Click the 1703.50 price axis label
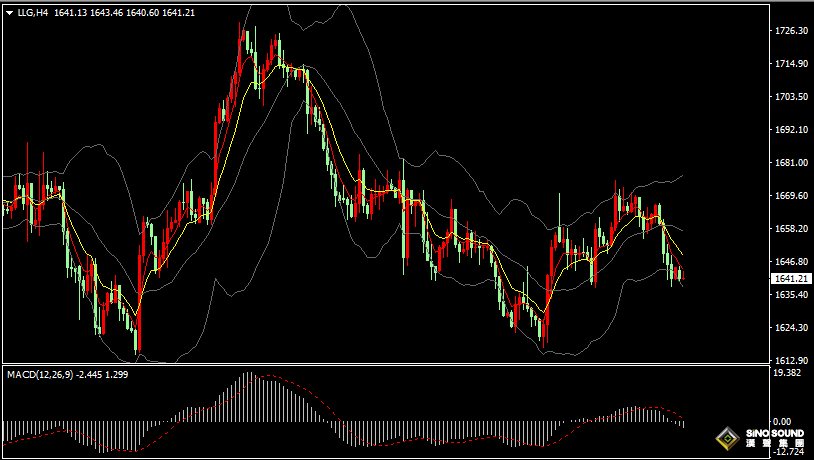 791,97
